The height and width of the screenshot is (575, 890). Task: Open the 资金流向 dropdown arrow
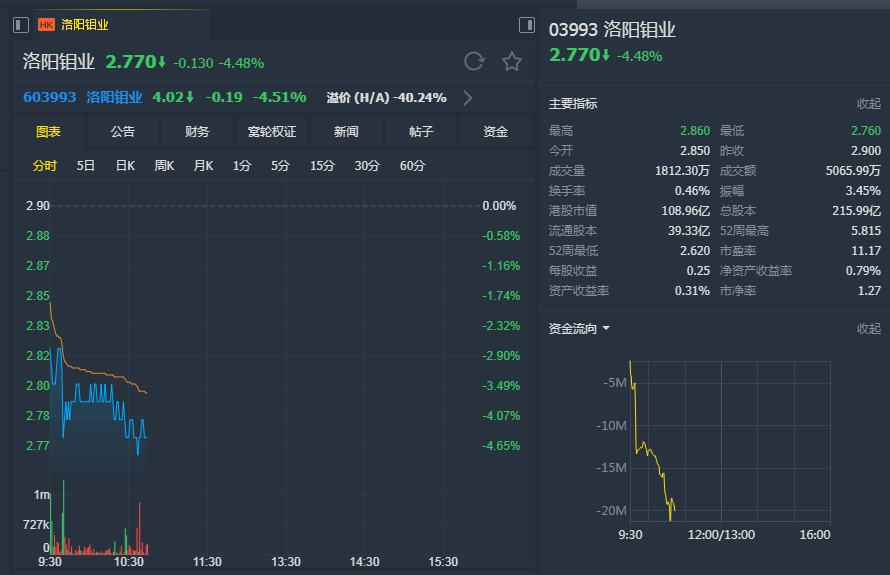point(606,329)
